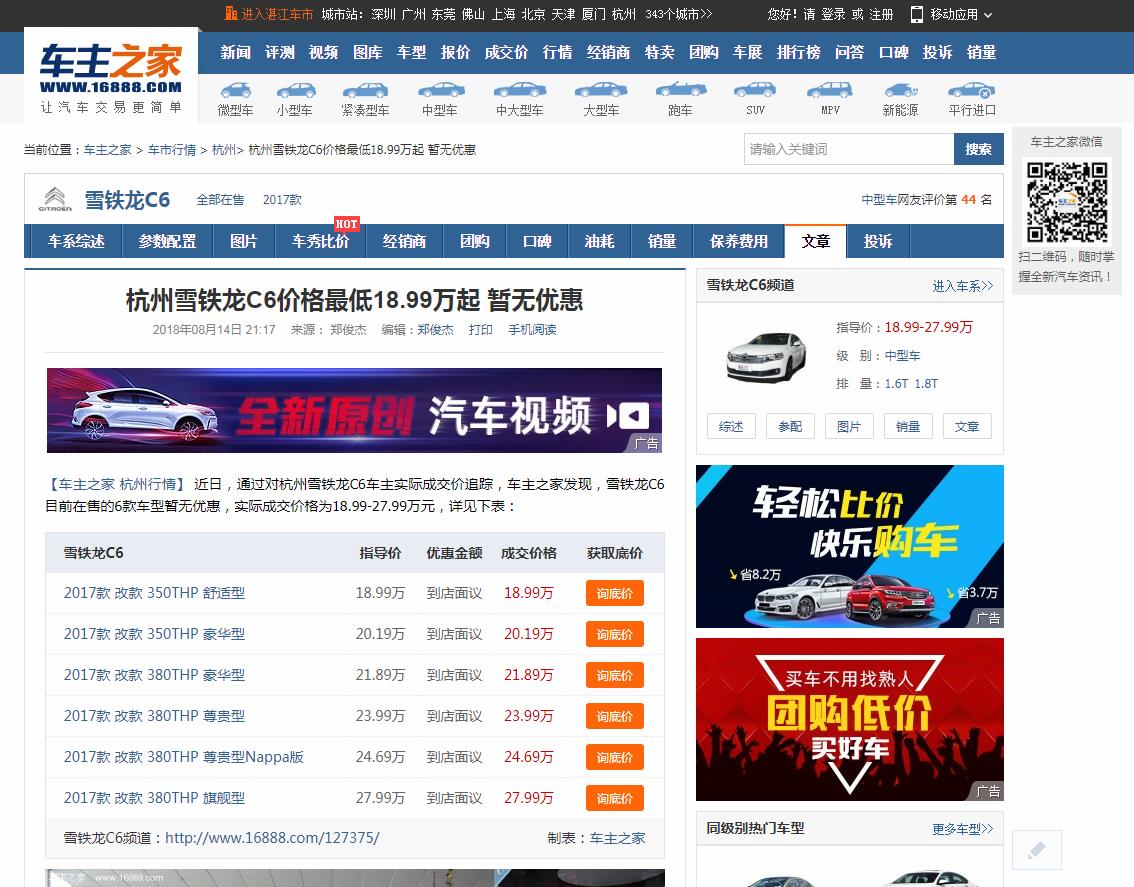Click the Citroën brand logo
1134x887 pixels.
pyautogui.click(x=55, y=199)
